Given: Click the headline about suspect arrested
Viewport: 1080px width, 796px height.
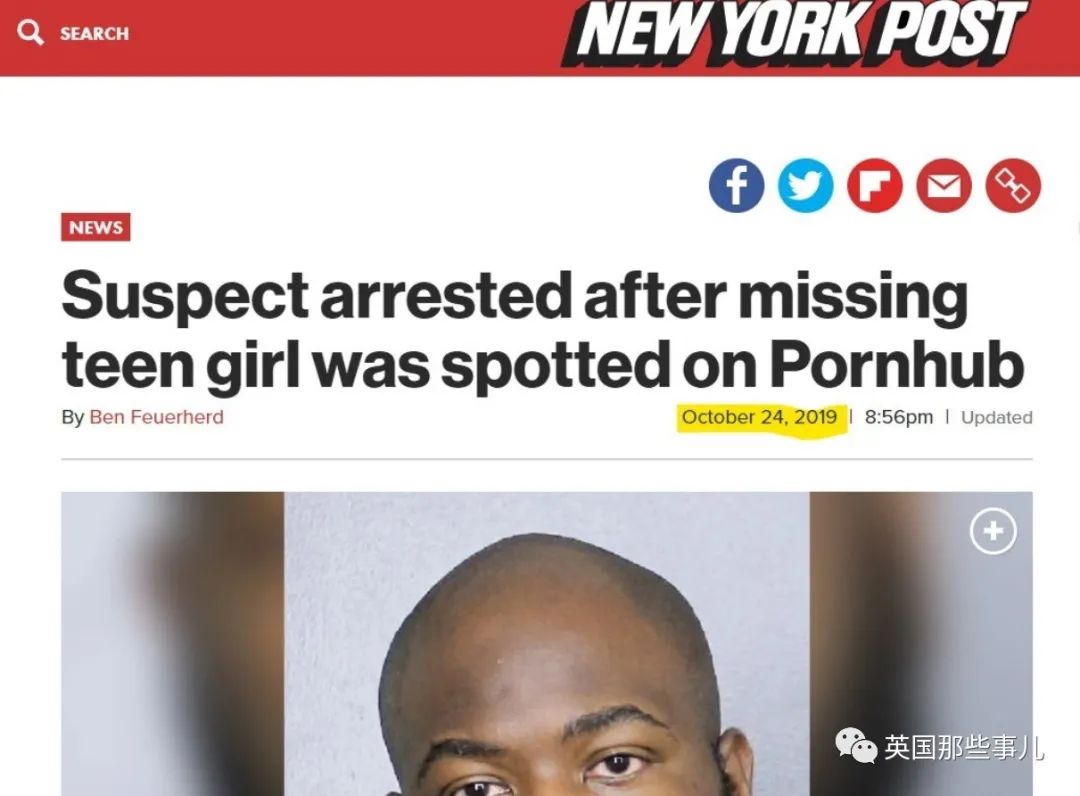Looking at the screenshot, I should (543, 329).
